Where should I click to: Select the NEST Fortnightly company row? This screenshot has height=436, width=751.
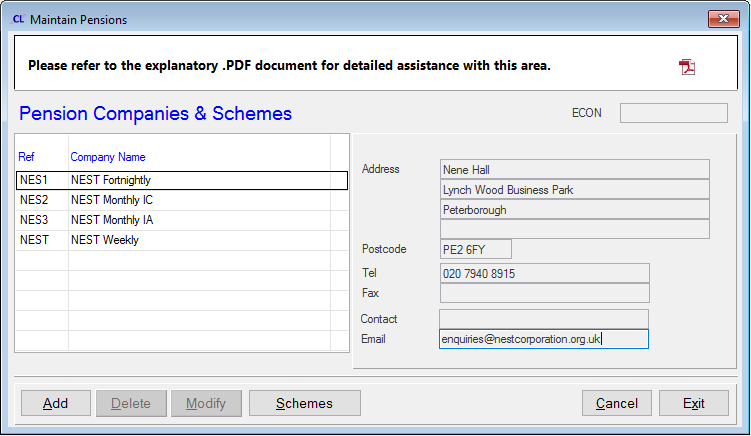[182, 180]
